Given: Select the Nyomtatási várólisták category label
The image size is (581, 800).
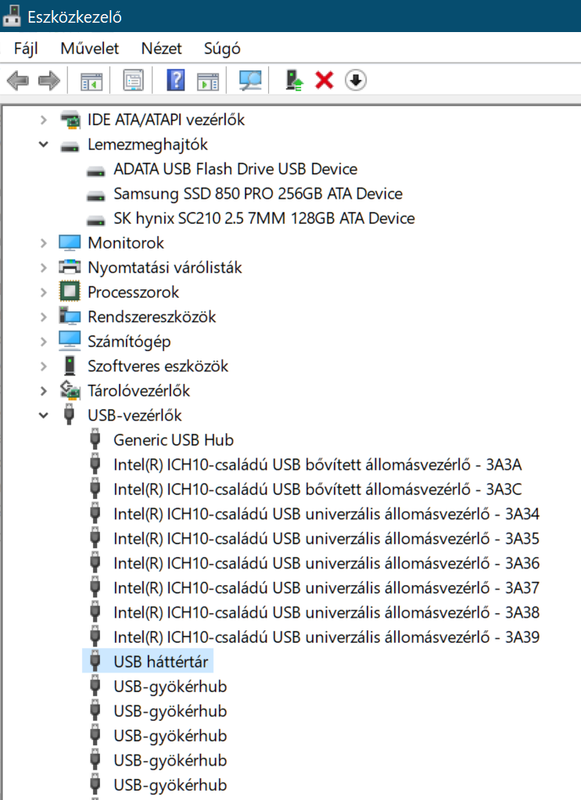Looking at the screenshot, I should coord(165,267).
